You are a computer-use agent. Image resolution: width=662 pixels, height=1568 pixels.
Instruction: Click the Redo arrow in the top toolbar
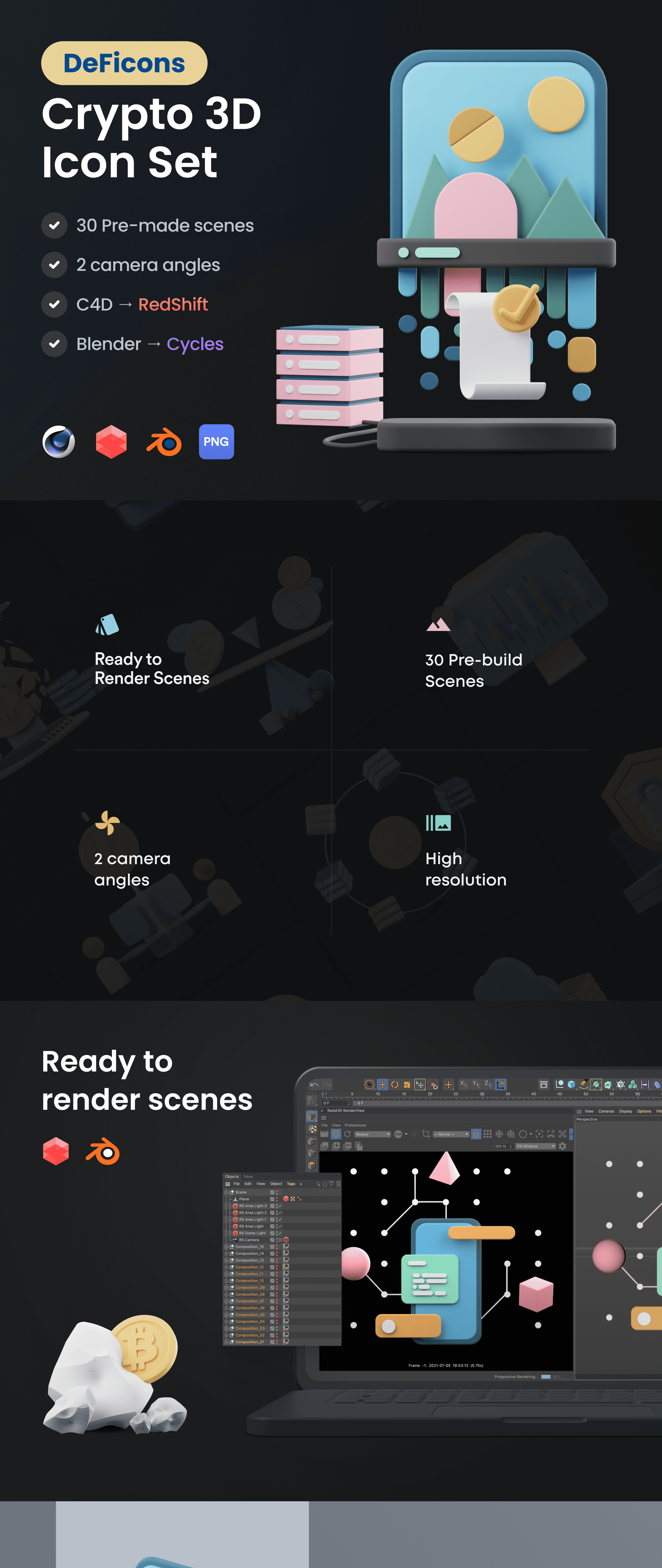click(327, 1085)
